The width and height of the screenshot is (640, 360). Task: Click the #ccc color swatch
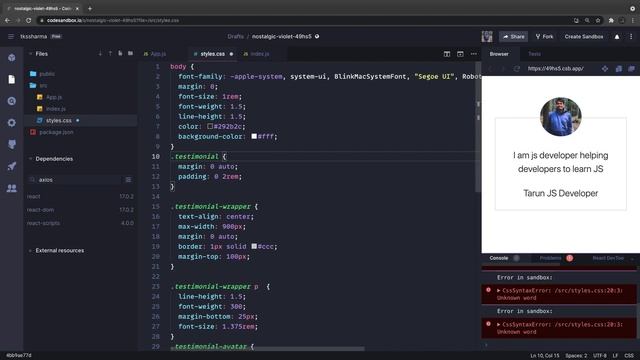254,246
